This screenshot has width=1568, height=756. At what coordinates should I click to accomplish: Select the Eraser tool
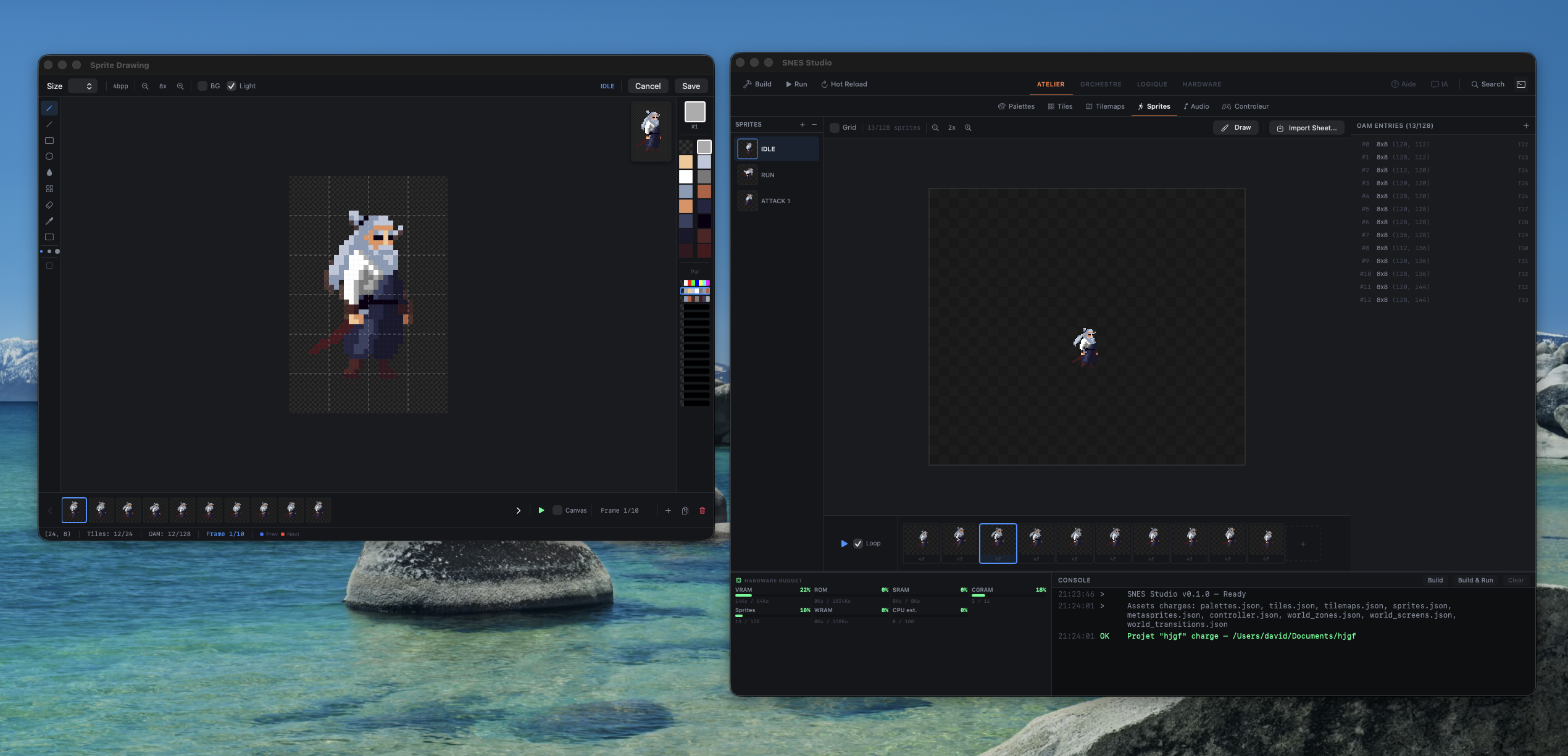(x=49, y=204)
